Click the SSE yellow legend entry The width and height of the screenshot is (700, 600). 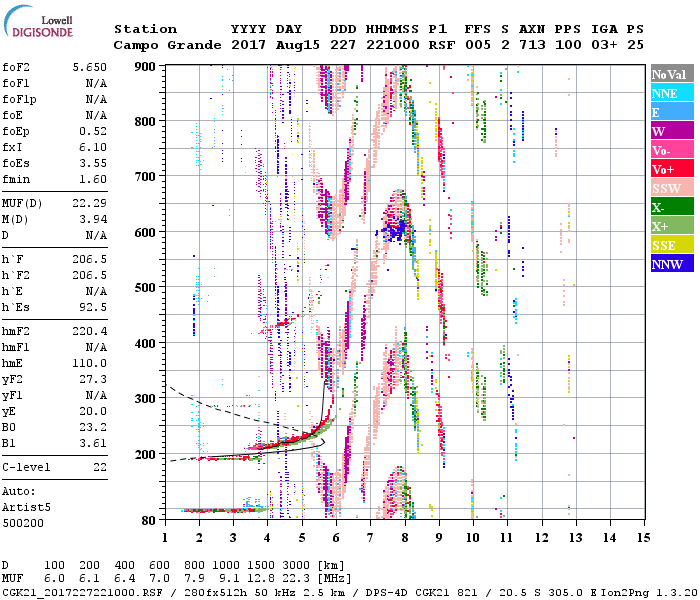click(x=670, y=245)
